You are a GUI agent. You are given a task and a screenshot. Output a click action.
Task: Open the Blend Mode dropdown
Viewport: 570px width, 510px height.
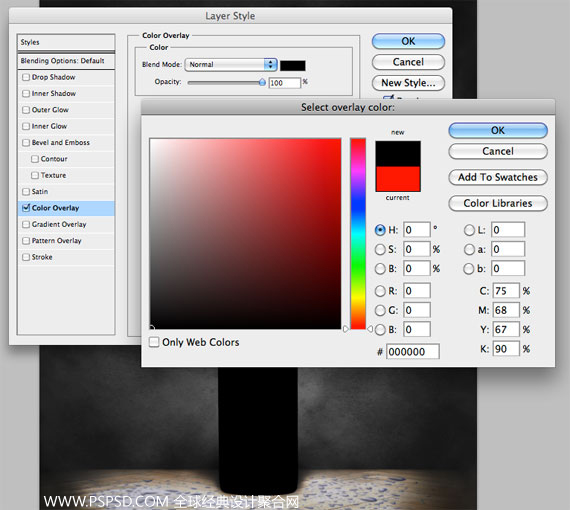(x=231, y=65)
